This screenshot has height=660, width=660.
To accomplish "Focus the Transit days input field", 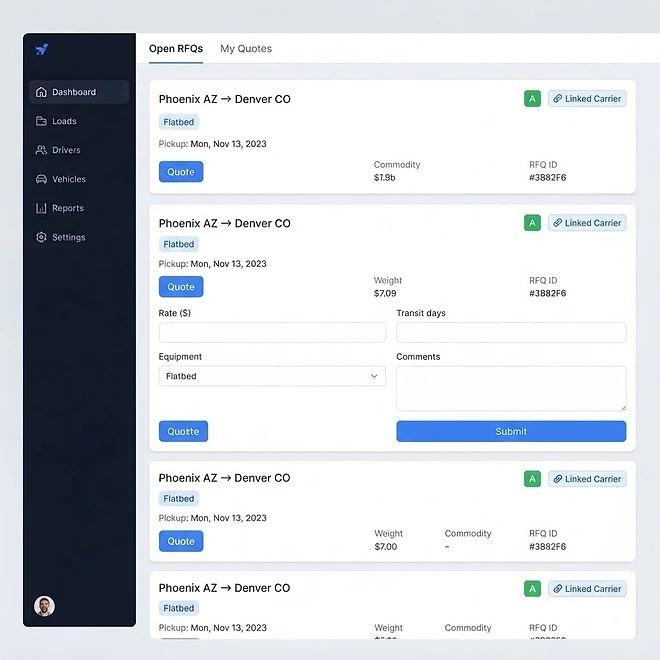I will click(511, 333).
